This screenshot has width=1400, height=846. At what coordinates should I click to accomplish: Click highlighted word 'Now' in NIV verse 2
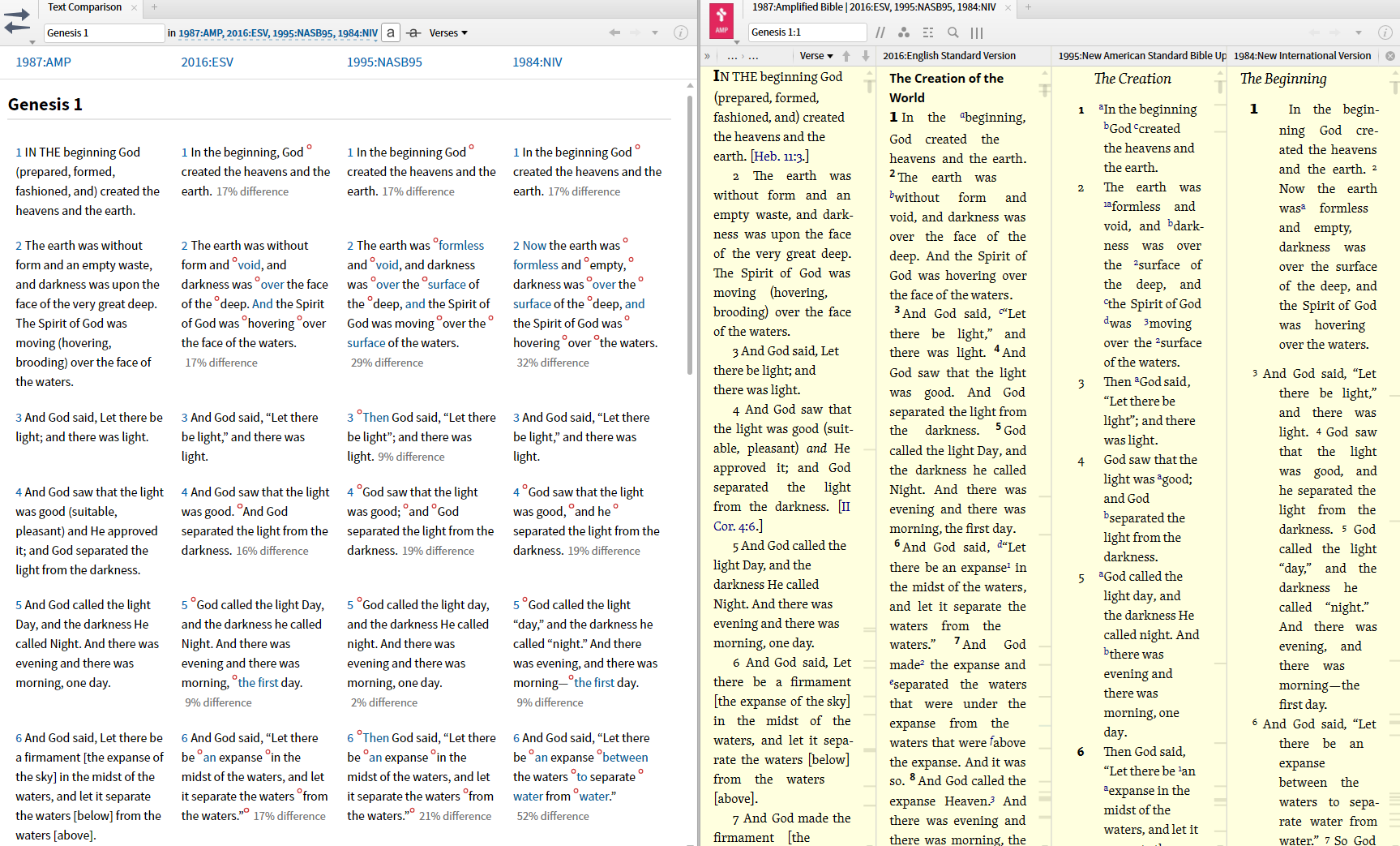[x=534, y=245]
